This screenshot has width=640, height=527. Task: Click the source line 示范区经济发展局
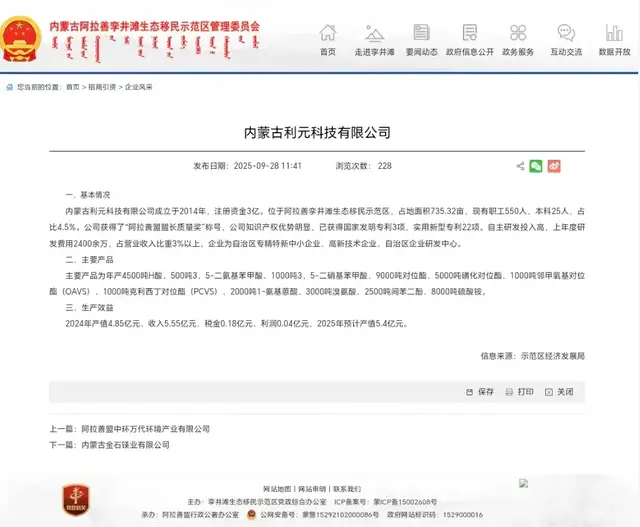(553, 356)
